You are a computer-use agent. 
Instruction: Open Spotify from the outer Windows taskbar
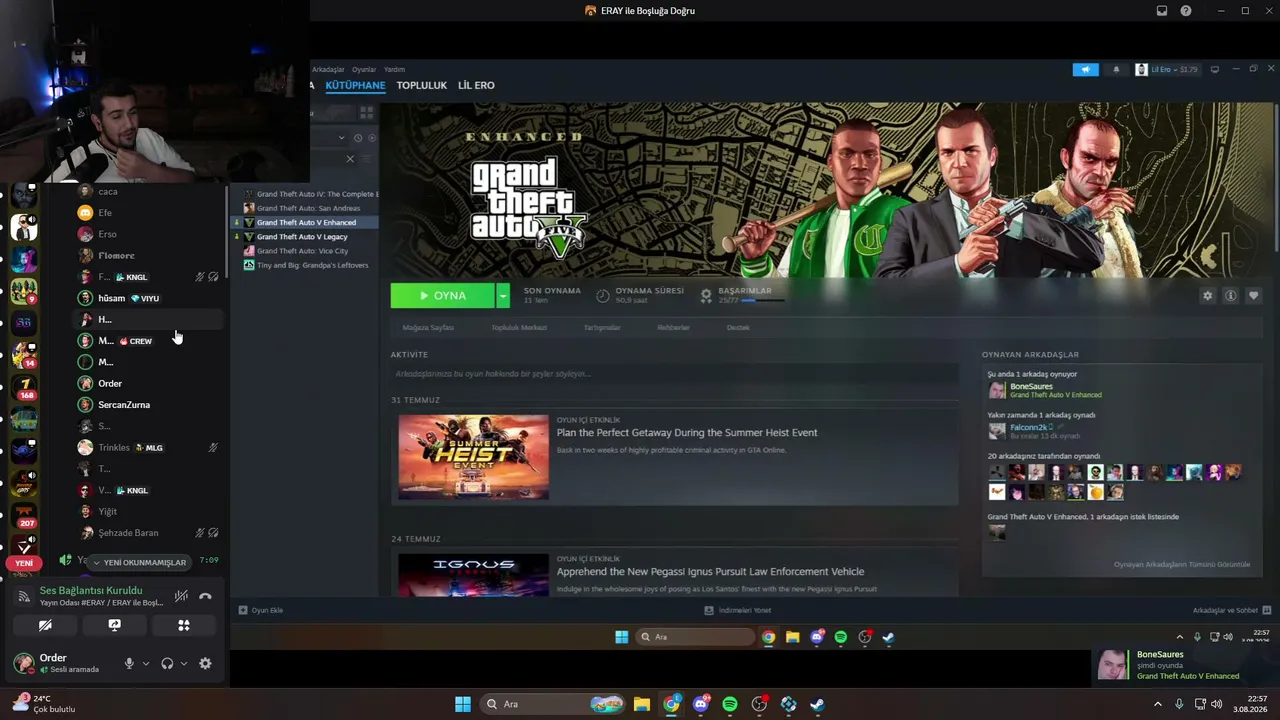pos(730,704)
